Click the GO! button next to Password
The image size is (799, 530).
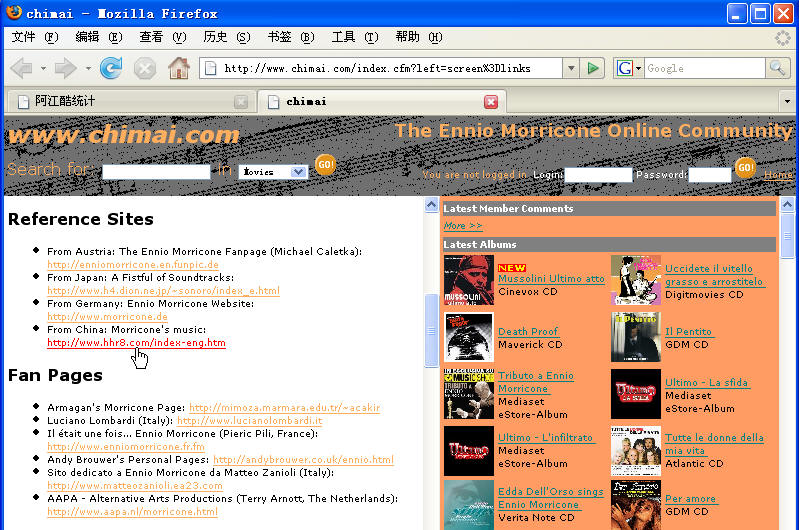tap(745, 168)
